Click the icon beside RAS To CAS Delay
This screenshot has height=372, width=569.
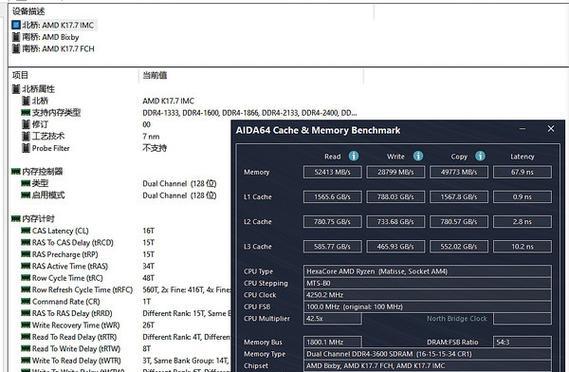(x=25, y=242)
